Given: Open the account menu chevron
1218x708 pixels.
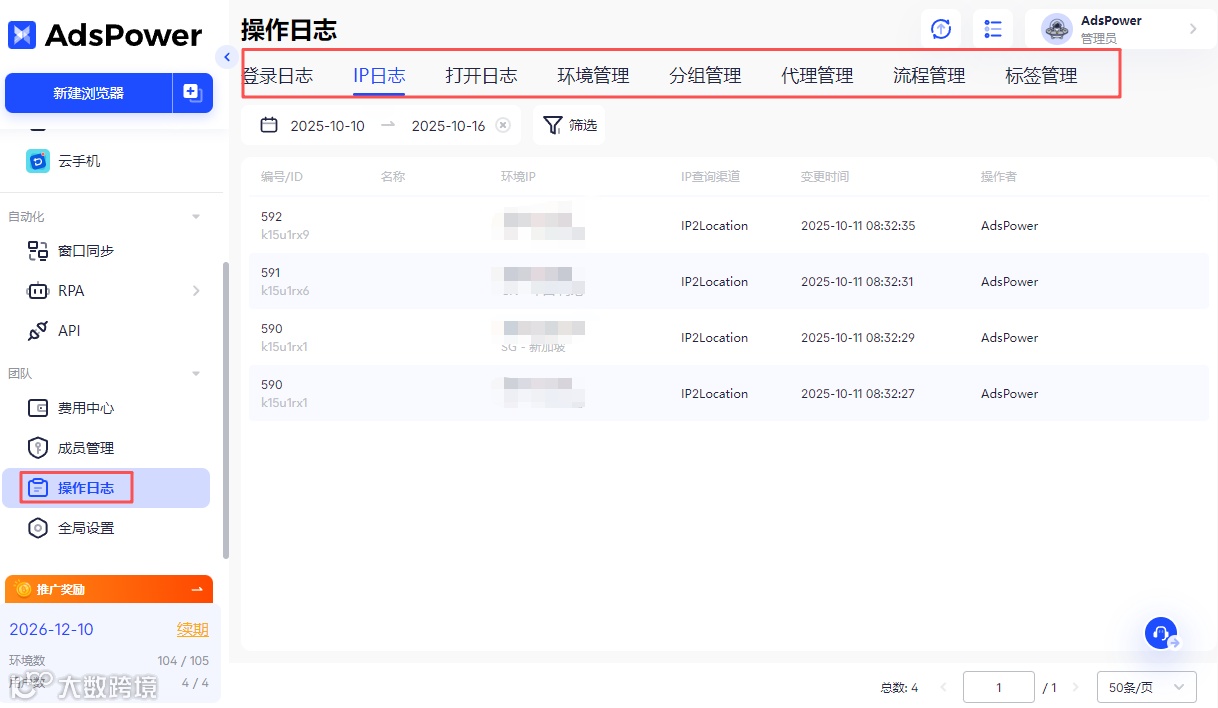Looking at the screenshot, I should [1193, 29].
